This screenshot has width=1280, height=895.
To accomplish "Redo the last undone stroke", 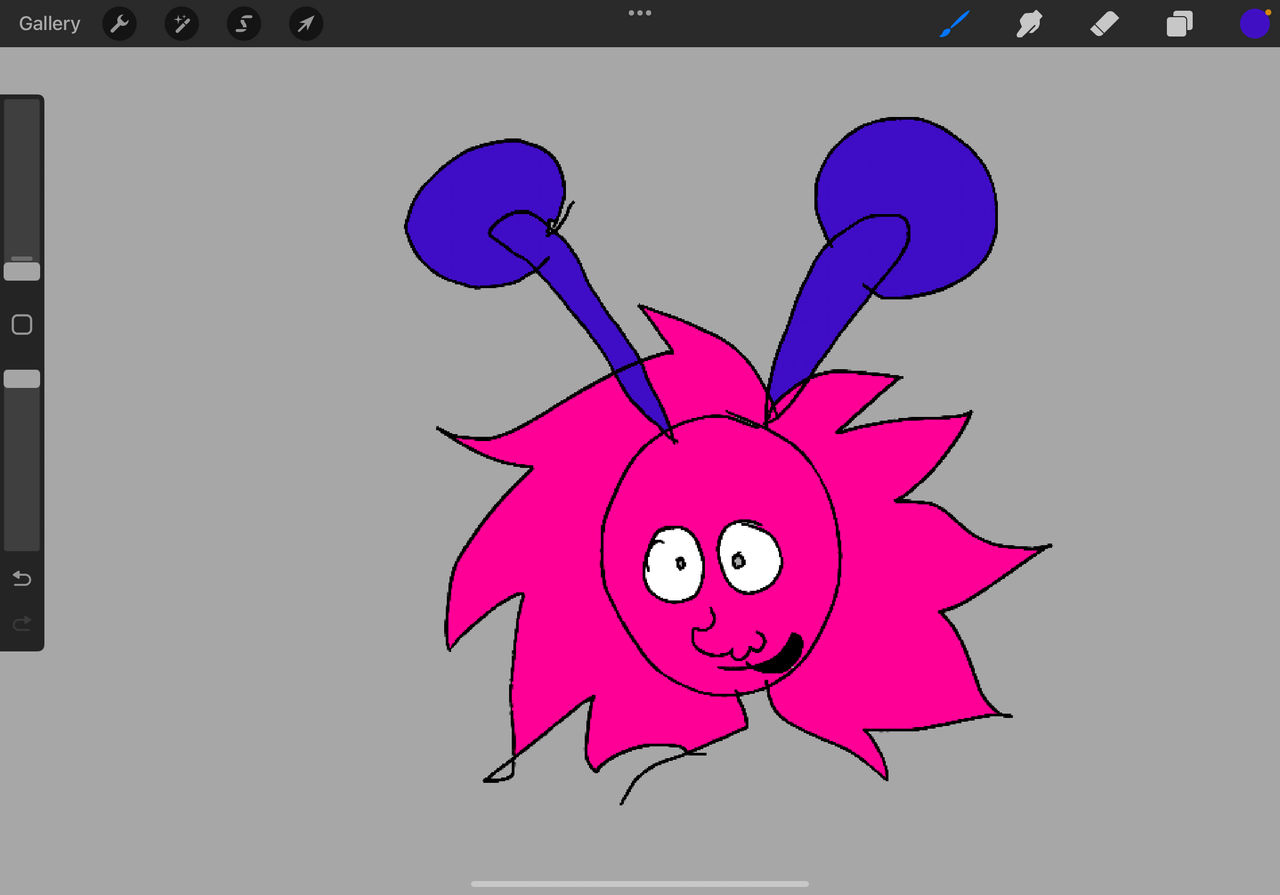I will [x=22, y=624].
